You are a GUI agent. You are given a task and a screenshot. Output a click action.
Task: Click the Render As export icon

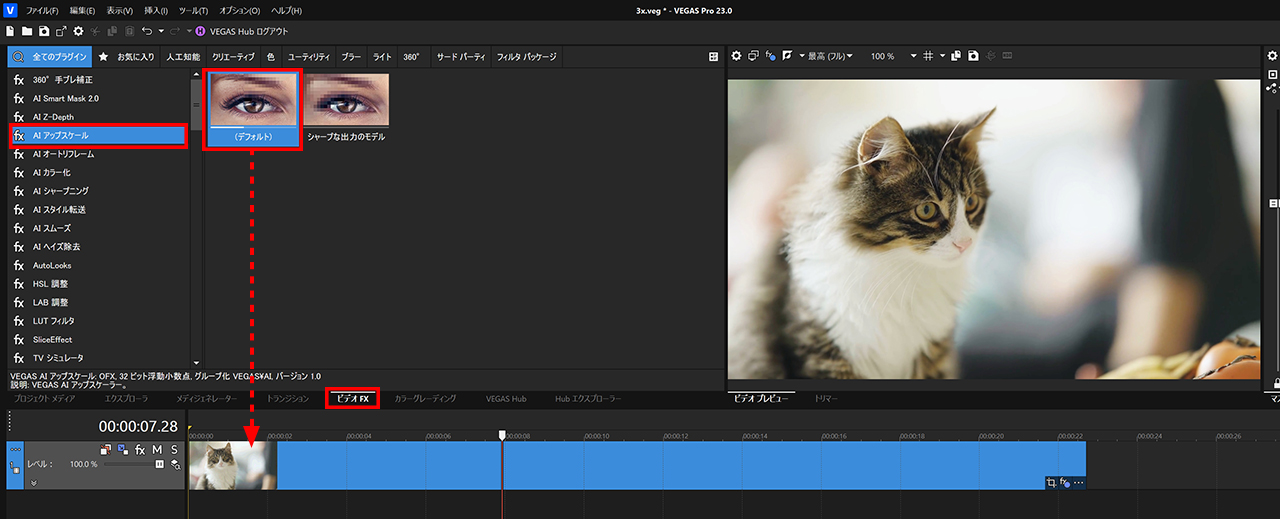coord(61,31)
